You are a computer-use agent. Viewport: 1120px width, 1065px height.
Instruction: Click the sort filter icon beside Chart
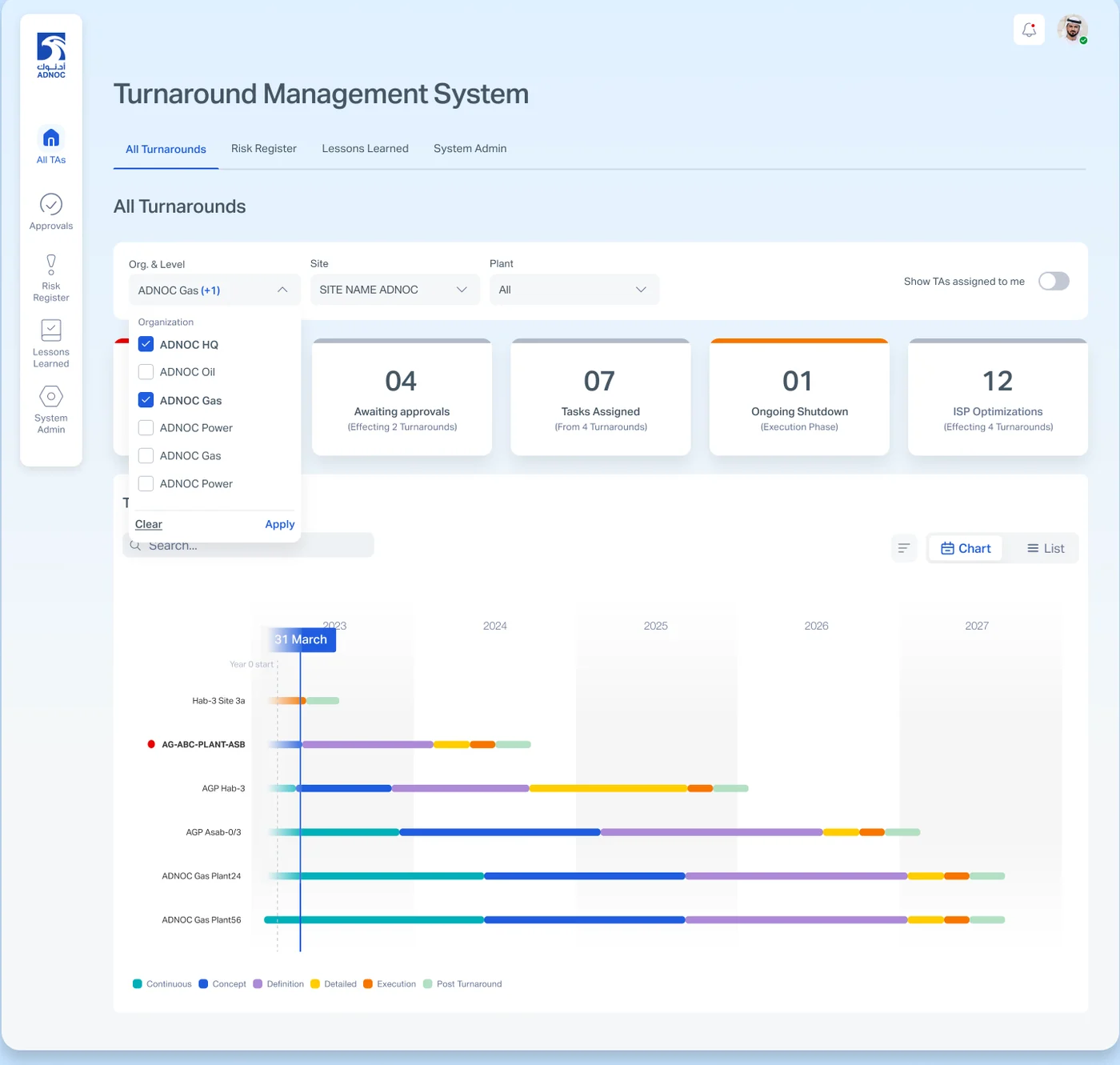904,548
